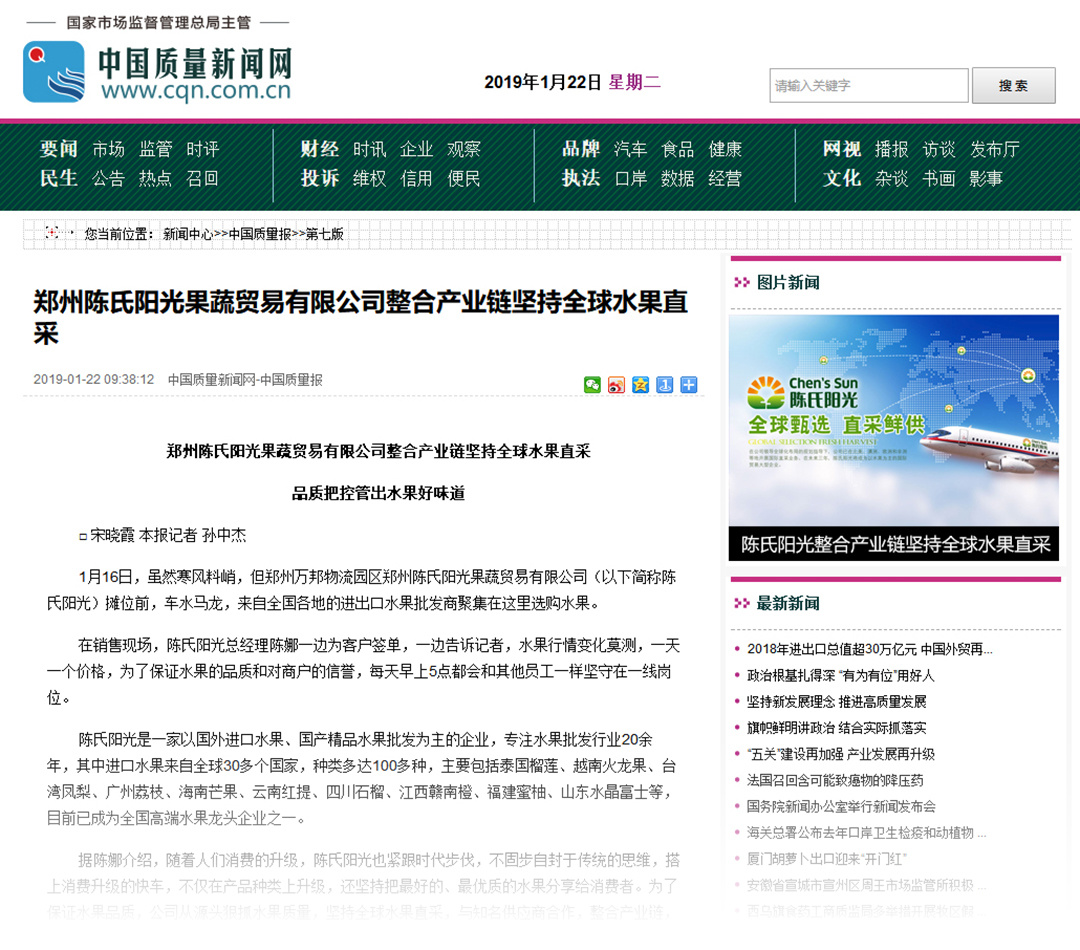
Task: Open news 安徽省宣城市宣州区周王市场监管所
Action: (866, 885)
